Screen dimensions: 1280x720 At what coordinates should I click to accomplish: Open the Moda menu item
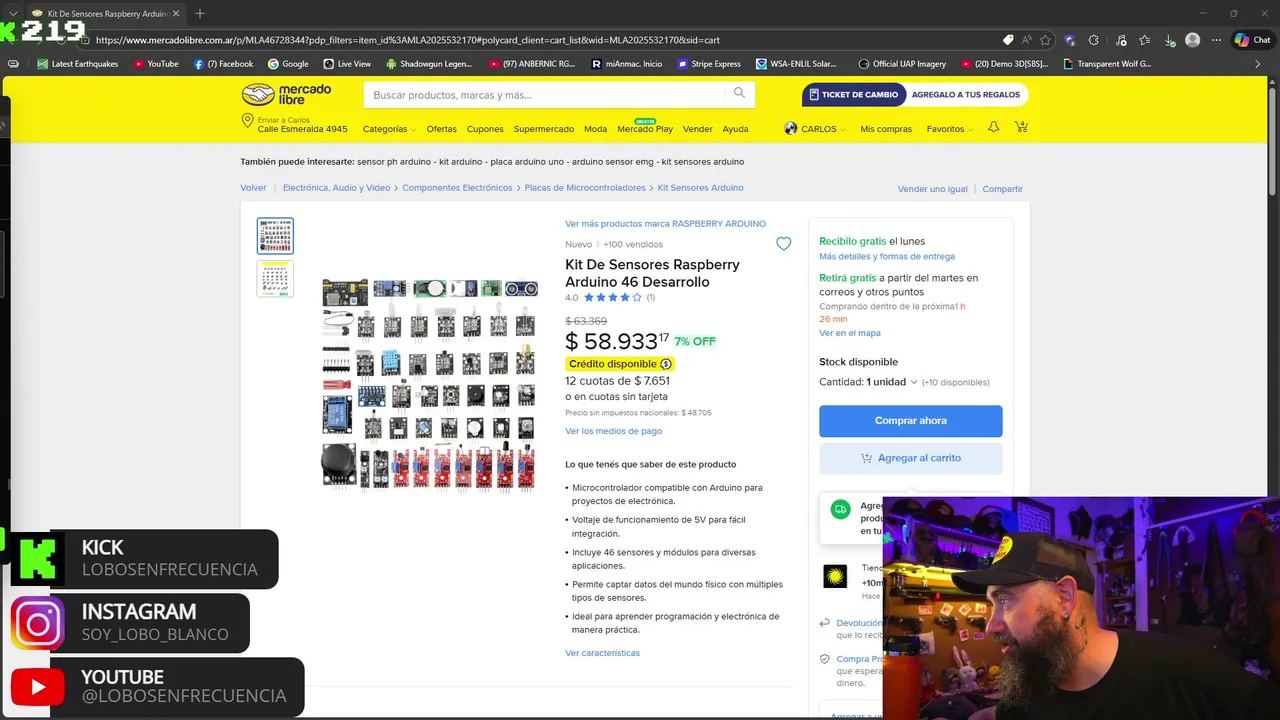click(x=595, y=129)
